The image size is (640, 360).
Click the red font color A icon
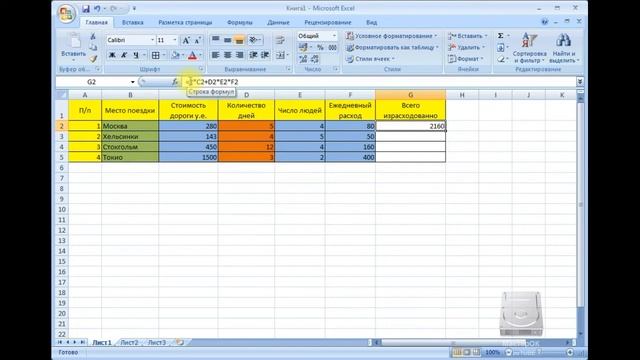pyautogui.click(x=192, y=55)
